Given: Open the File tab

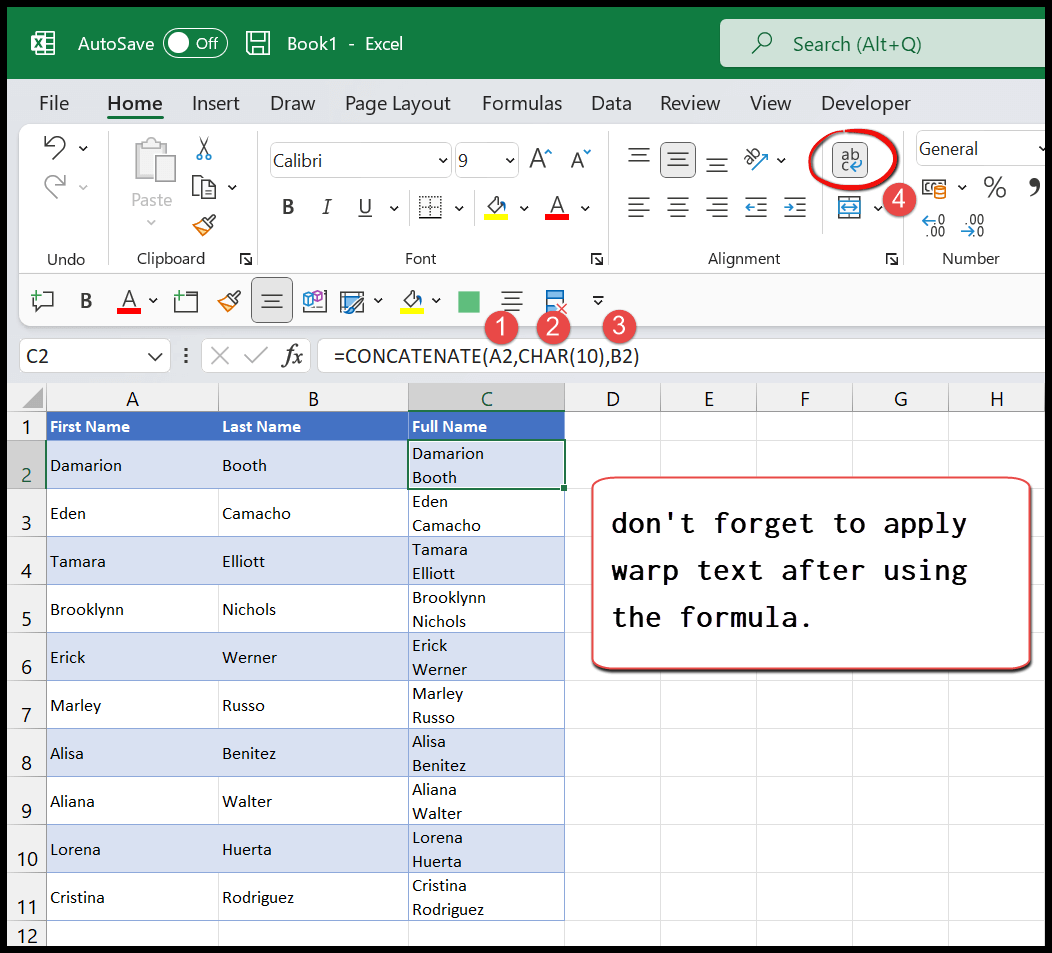Looking at the screenshot, I should [54, 103].
